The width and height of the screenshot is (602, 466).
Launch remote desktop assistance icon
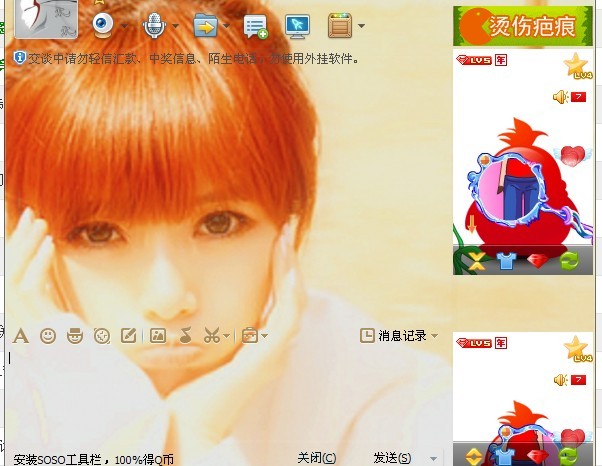298,26
